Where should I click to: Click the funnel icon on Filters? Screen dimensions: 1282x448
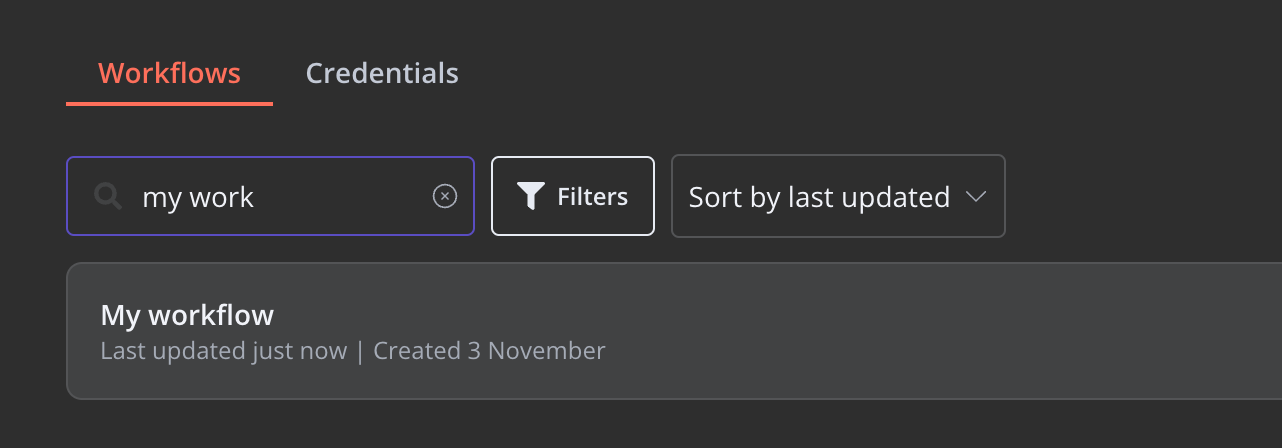(531, 196)
